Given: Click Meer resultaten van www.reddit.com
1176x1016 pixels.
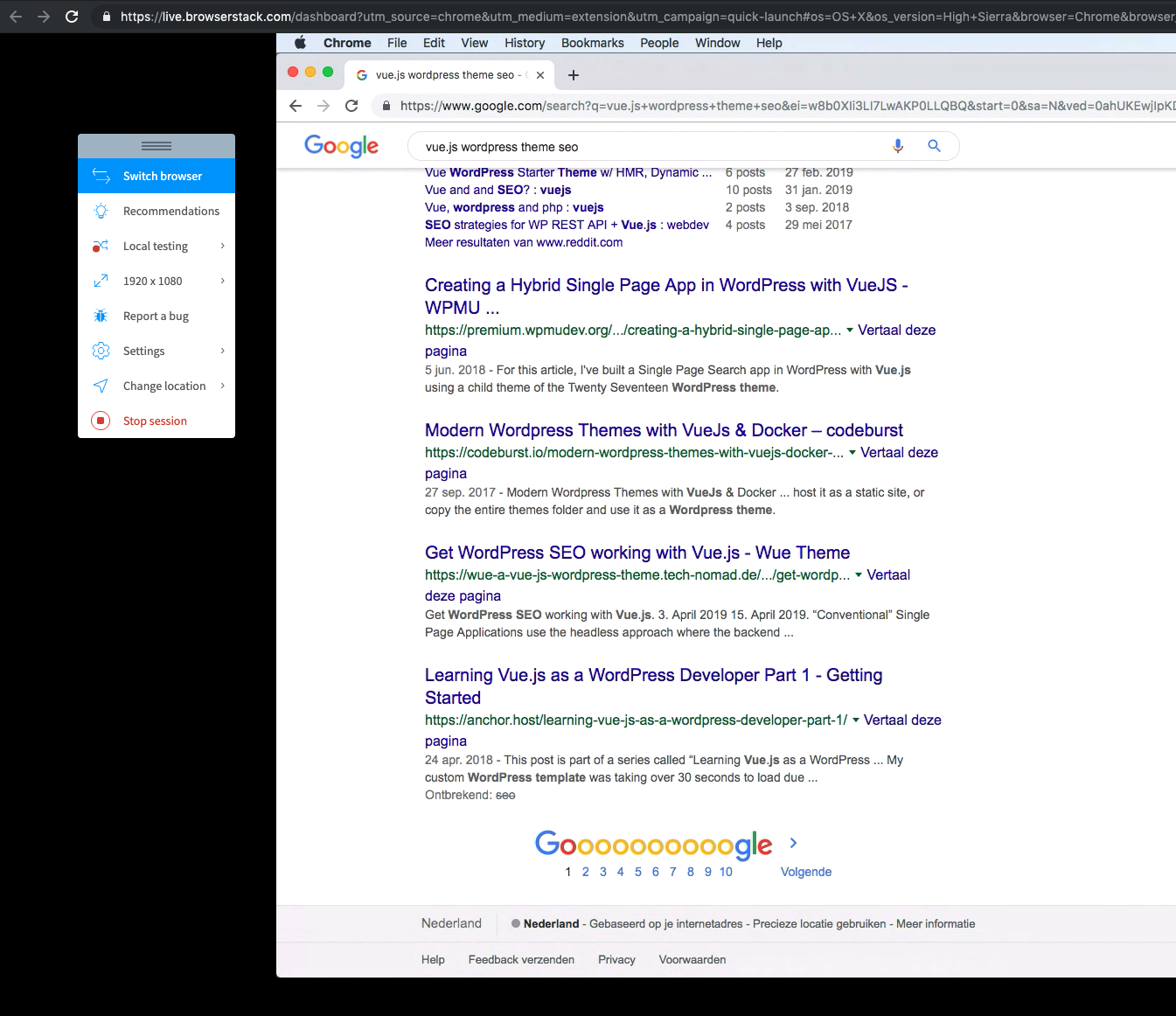Looking at the screenshot, I should click(x=524, y=242).
